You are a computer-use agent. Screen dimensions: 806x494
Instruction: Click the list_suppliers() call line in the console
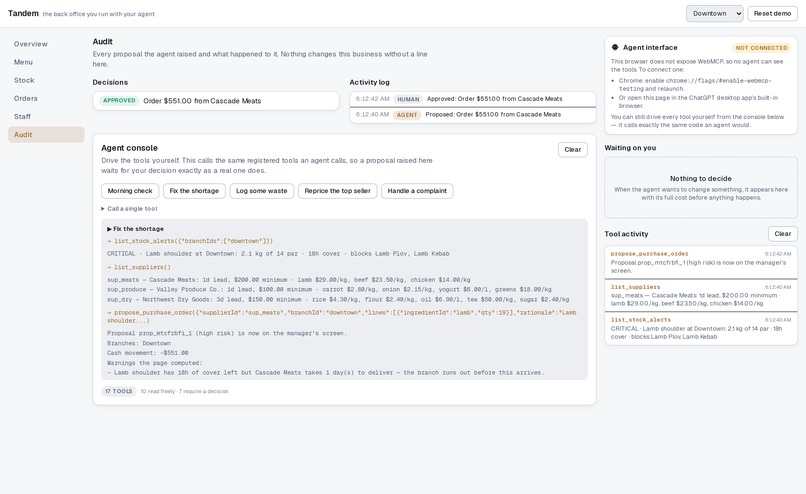point(138,267)
